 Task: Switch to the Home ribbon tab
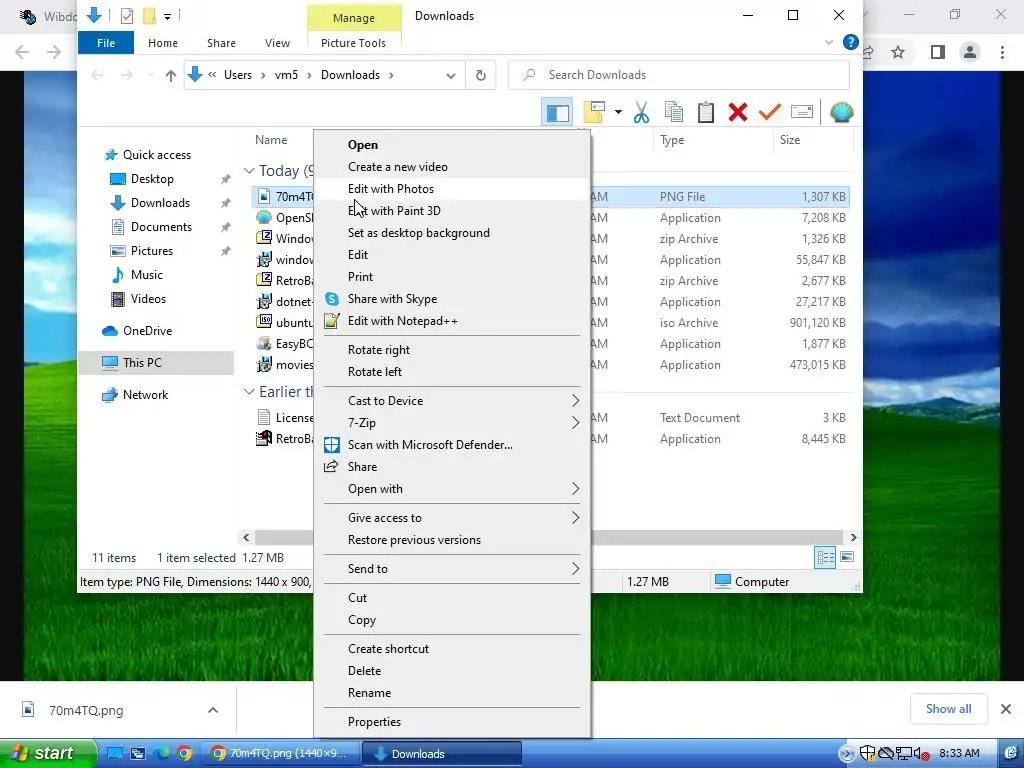pos(163,43)
